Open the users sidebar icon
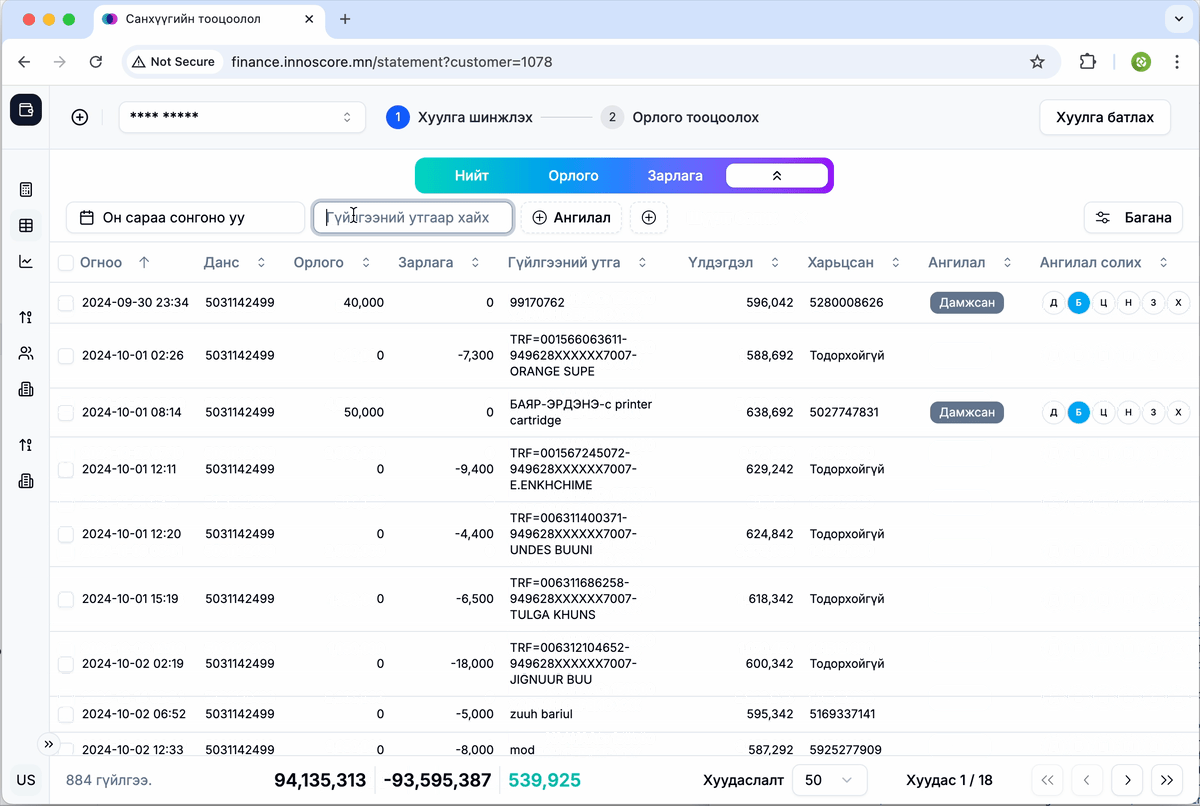Image resolution: width=1200 pixels, height=806 pixels. (26, 353)
